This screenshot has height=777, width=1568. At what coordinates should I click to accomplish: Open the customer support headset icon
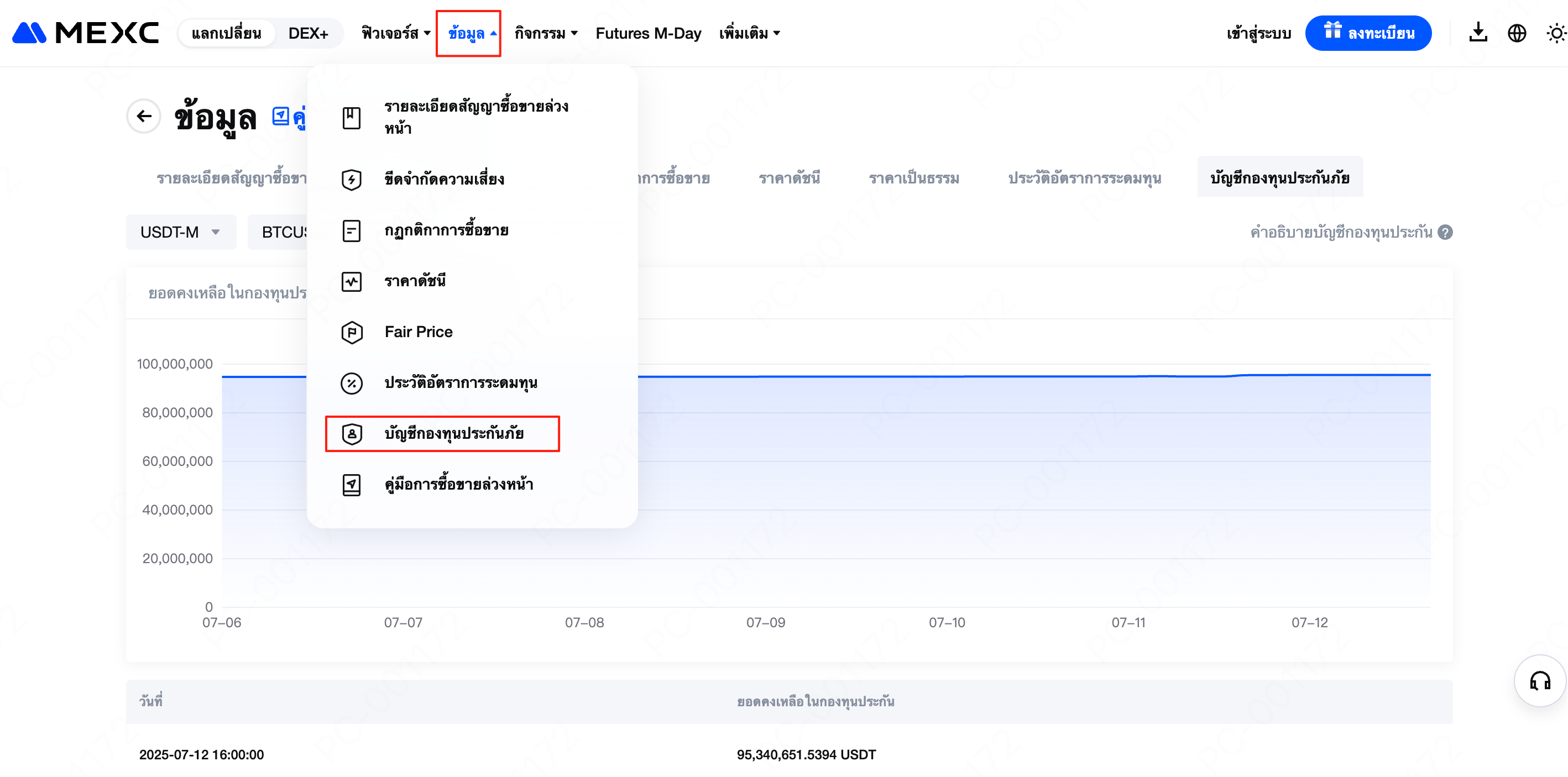click(1540, 681)
